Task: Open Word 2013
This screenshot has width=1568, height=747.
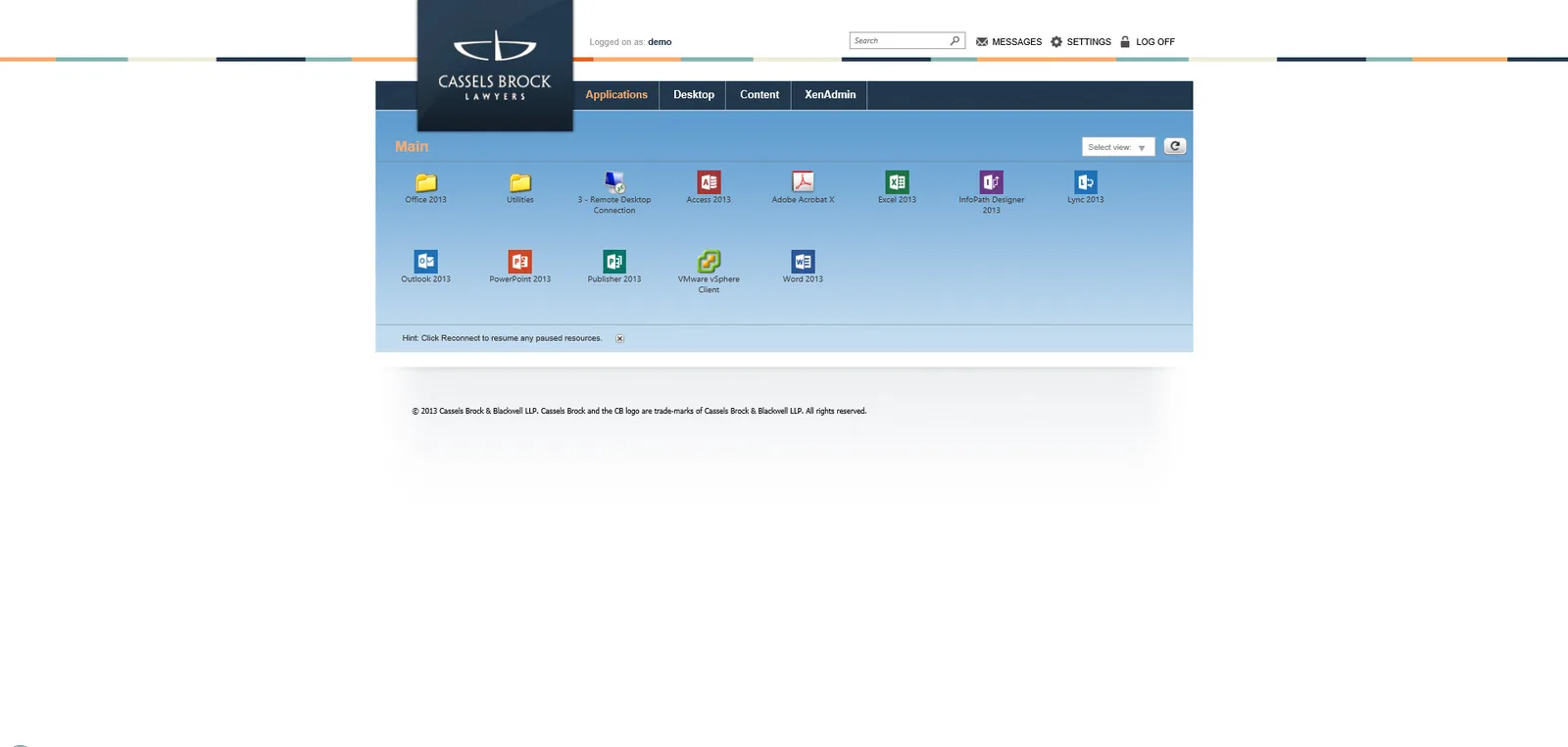Action: [803, 262]
